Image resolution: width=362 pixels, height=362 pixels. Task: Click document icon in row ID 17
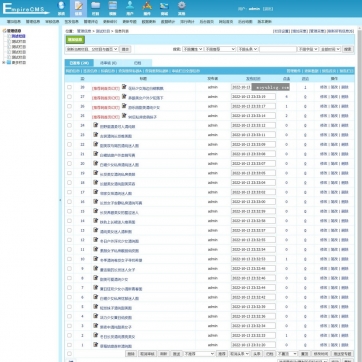[x=96, y=192]
